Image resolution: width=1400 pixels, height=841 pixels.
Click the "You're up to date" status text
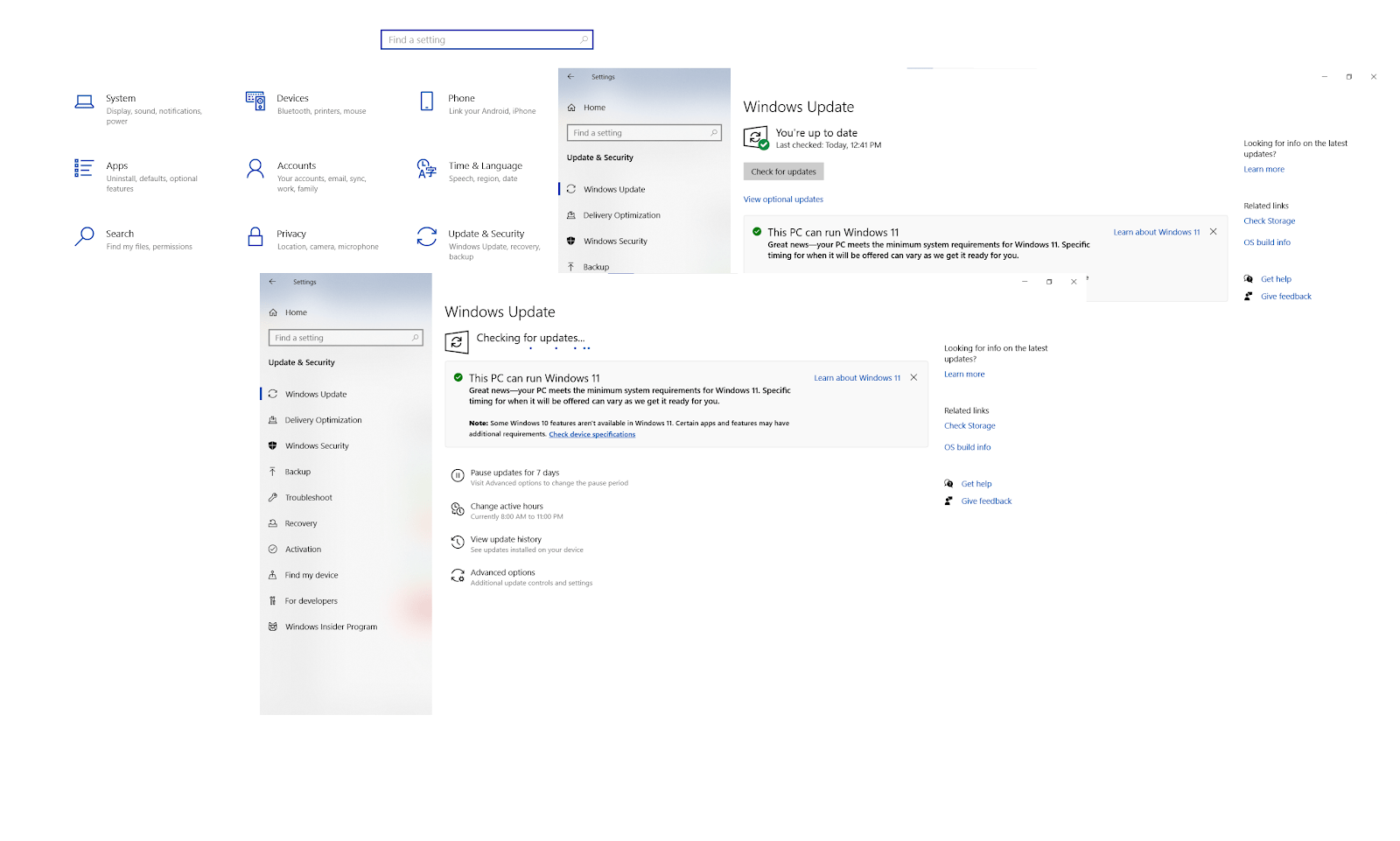tap(816, 133)
